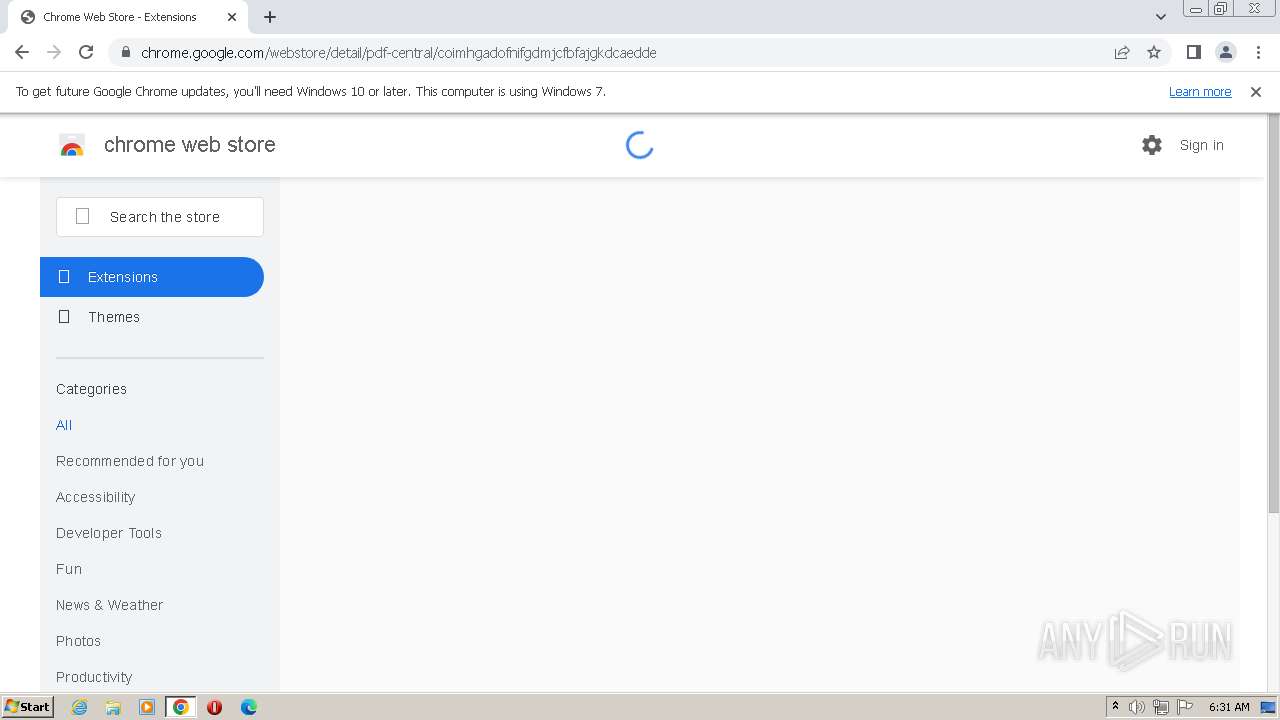The image size is (1280, 720).
Task: Focus the Search the store field
Action: (x=160, y=217)
